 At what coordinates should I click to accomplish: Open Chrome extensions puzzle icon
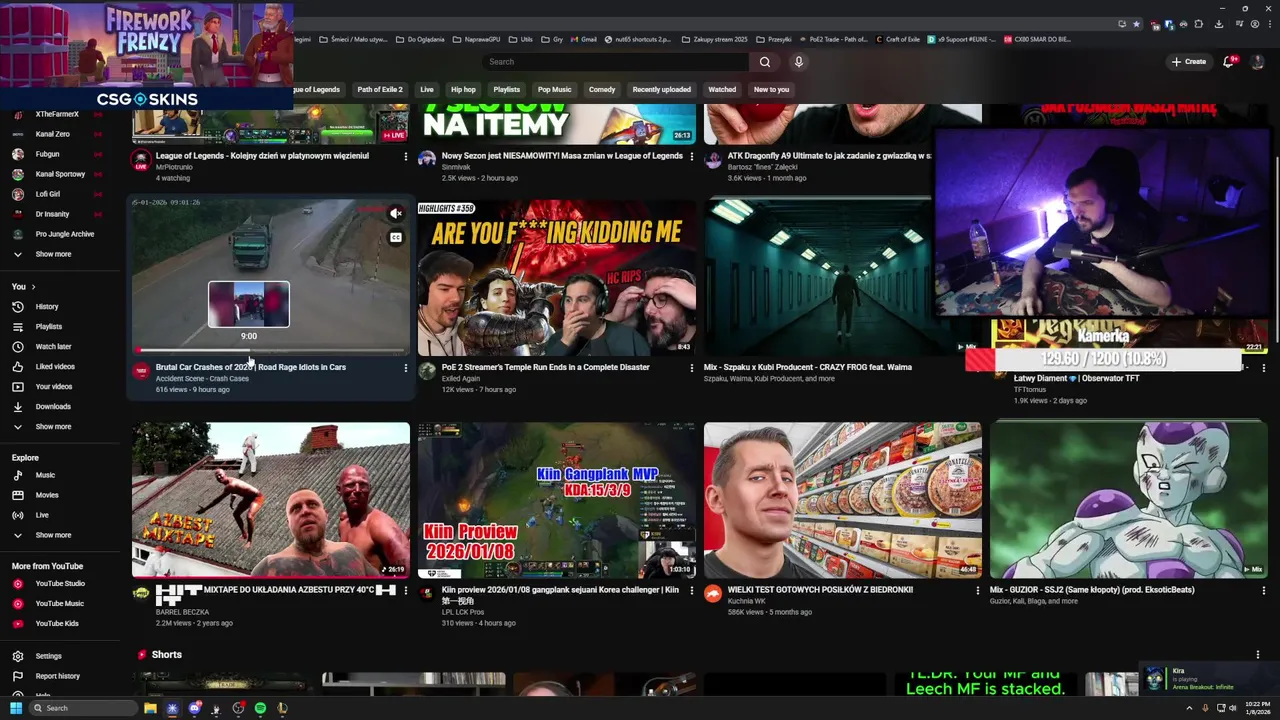click(x=1199, y=24)
